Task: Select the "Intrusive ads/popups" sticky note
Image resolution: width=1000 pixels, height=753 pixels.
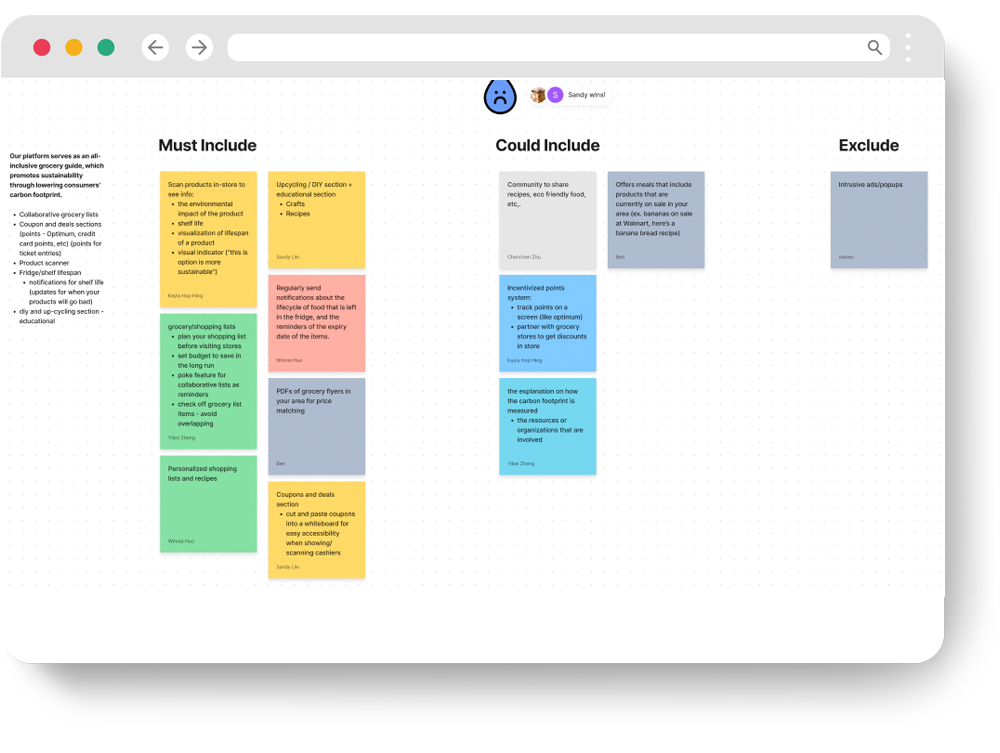Action: click(878, 220)
